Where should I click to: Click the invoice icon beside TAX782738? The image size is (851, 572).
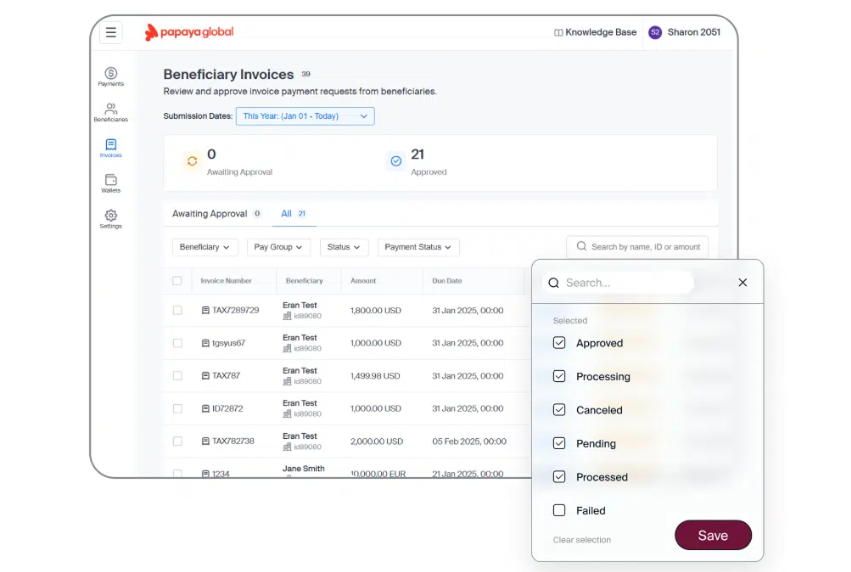pyautogui.click(x=206, y=441)
